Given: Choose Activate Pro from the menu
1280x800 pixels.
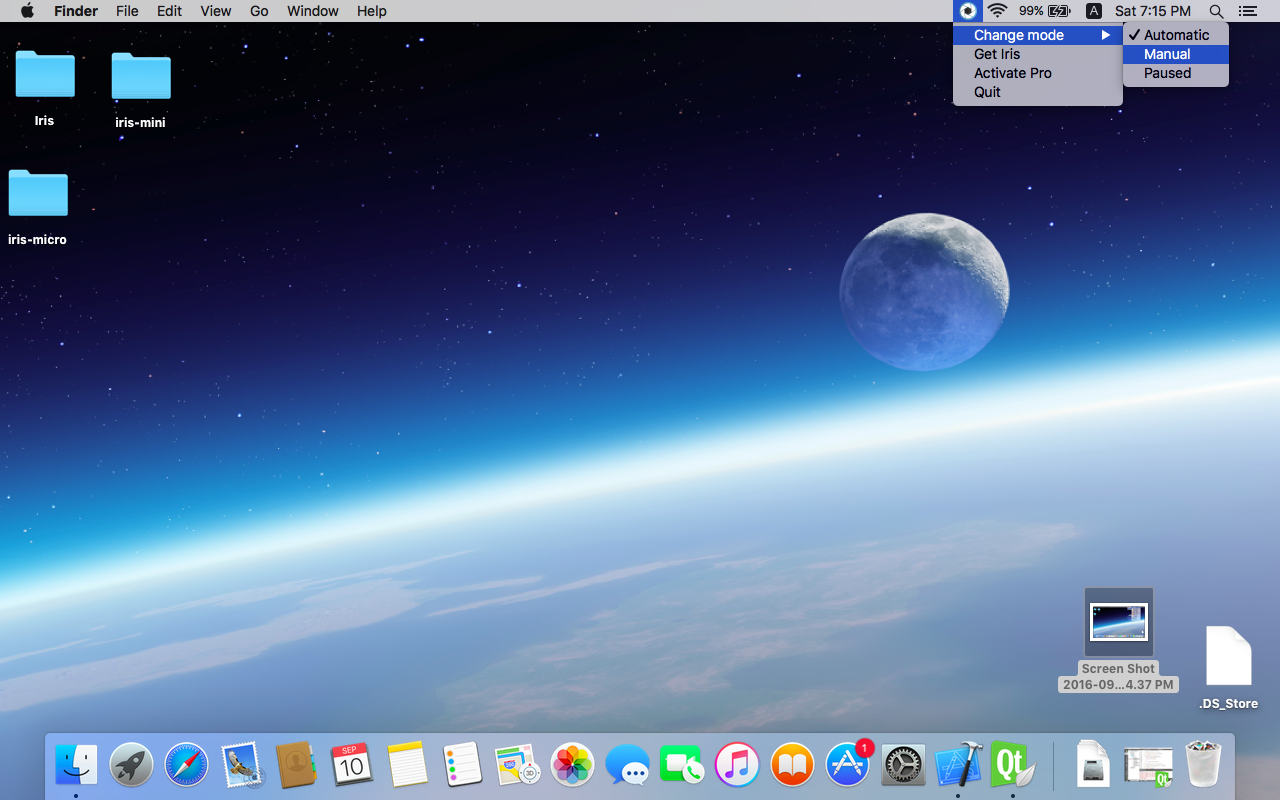Looking at the screenshot, I should pyautogui.click(x=1038, y=73).
